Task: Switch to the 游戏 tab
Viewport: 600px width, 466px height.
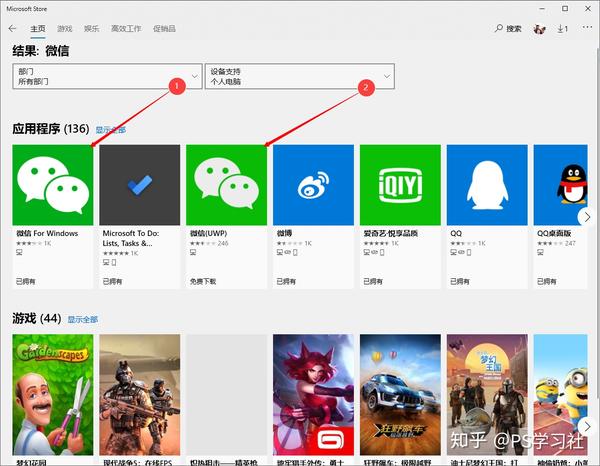Action: tap(65, 29)
